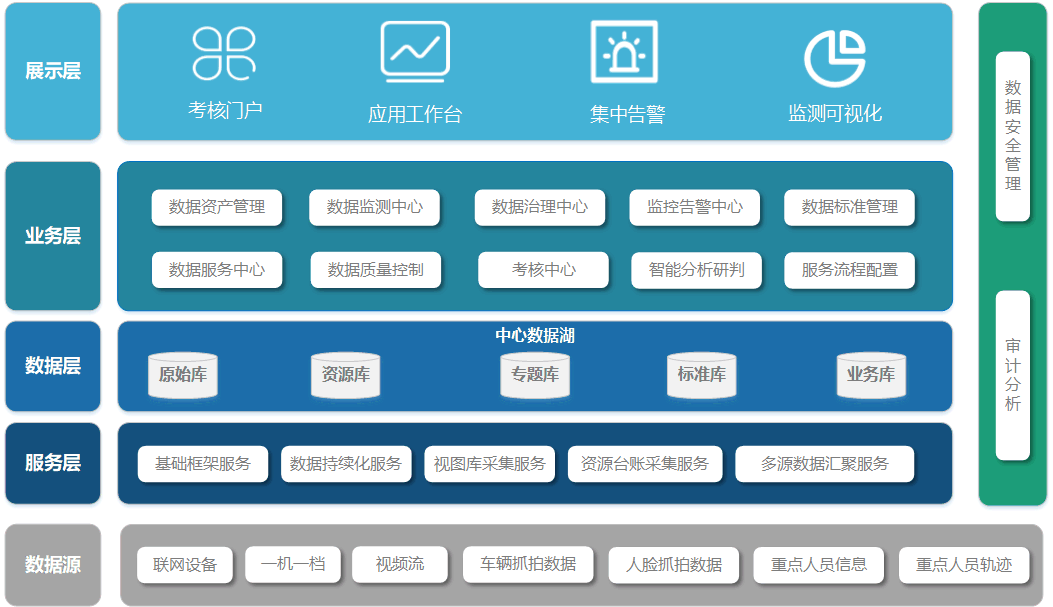
Task: Choose the 车辆抓拍数据 data source
Action: (527, 564)
